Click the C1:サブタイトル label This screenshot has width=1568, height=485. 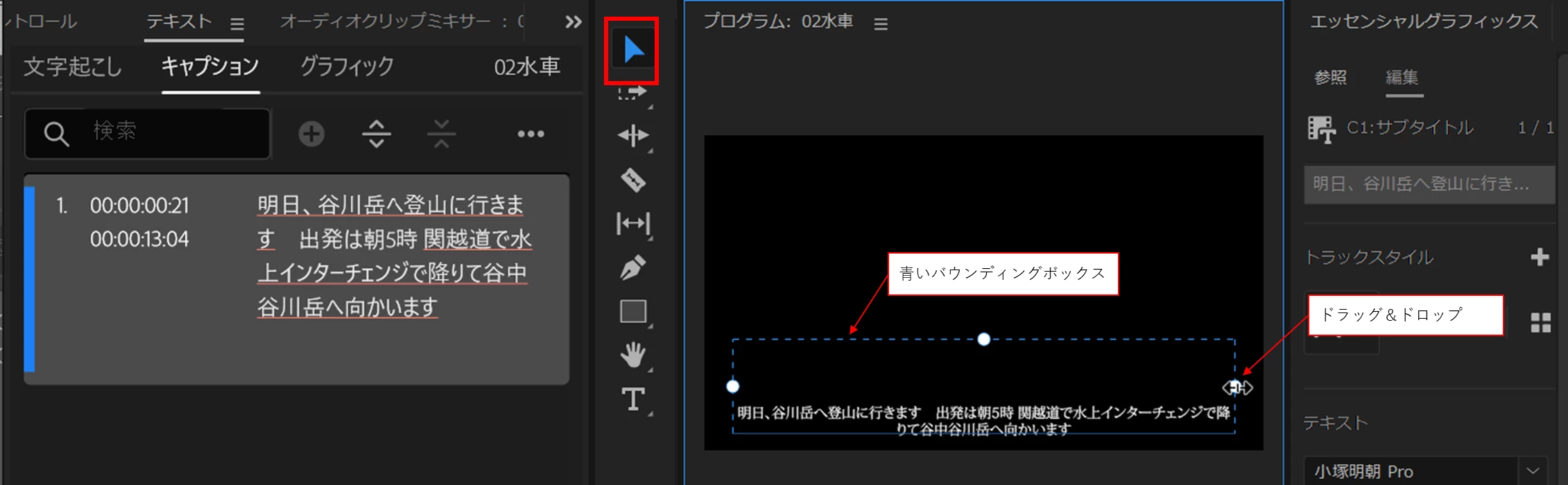click(x=1410, y=128)
